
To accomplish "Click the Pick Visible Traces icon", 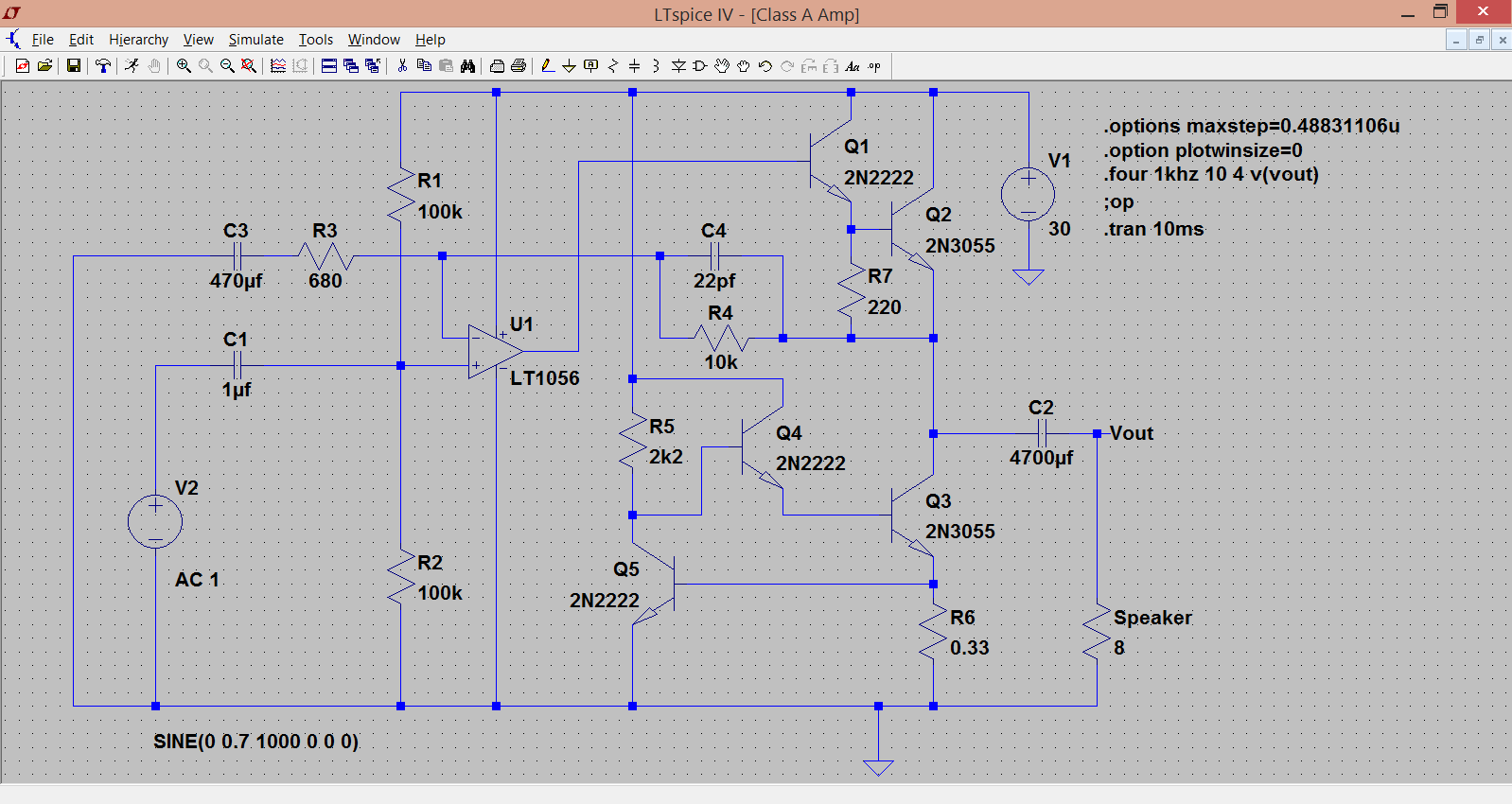I will pyautogui.click(x=278, y=66).
